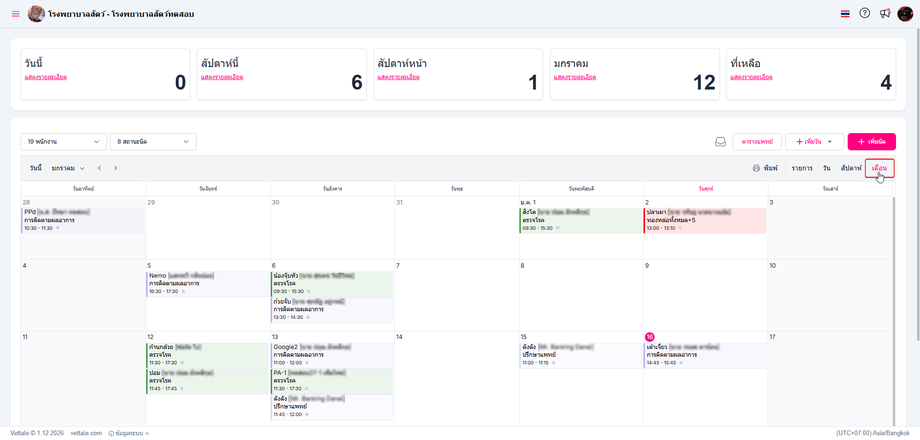Expand the 19 staff filter dropdown
This screenshot has width=920, height=440.
pyautogui.click(x=64, y=142)
